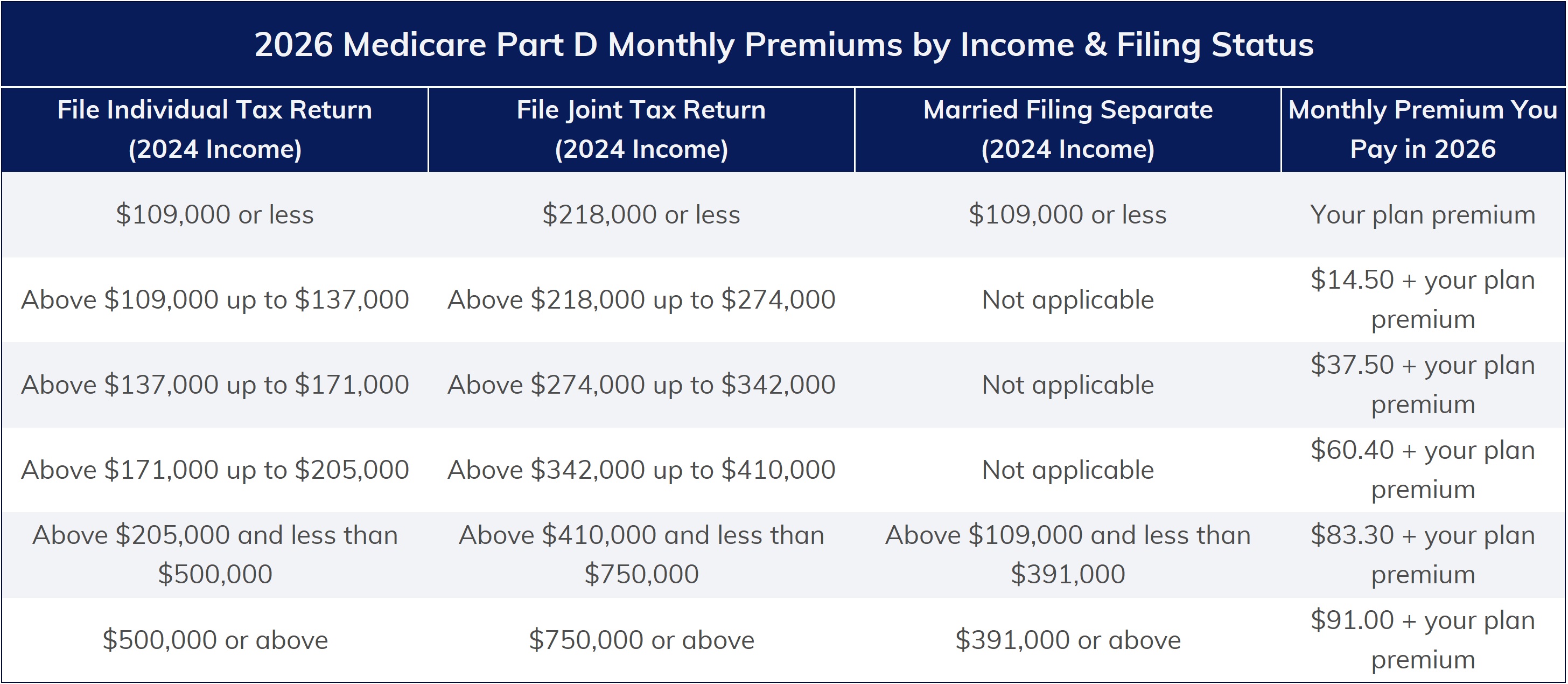The height and width of the screenshot is (684, 1568).
Task: Click the Your plan premium cell
Action: click(x=1423, y=214)
